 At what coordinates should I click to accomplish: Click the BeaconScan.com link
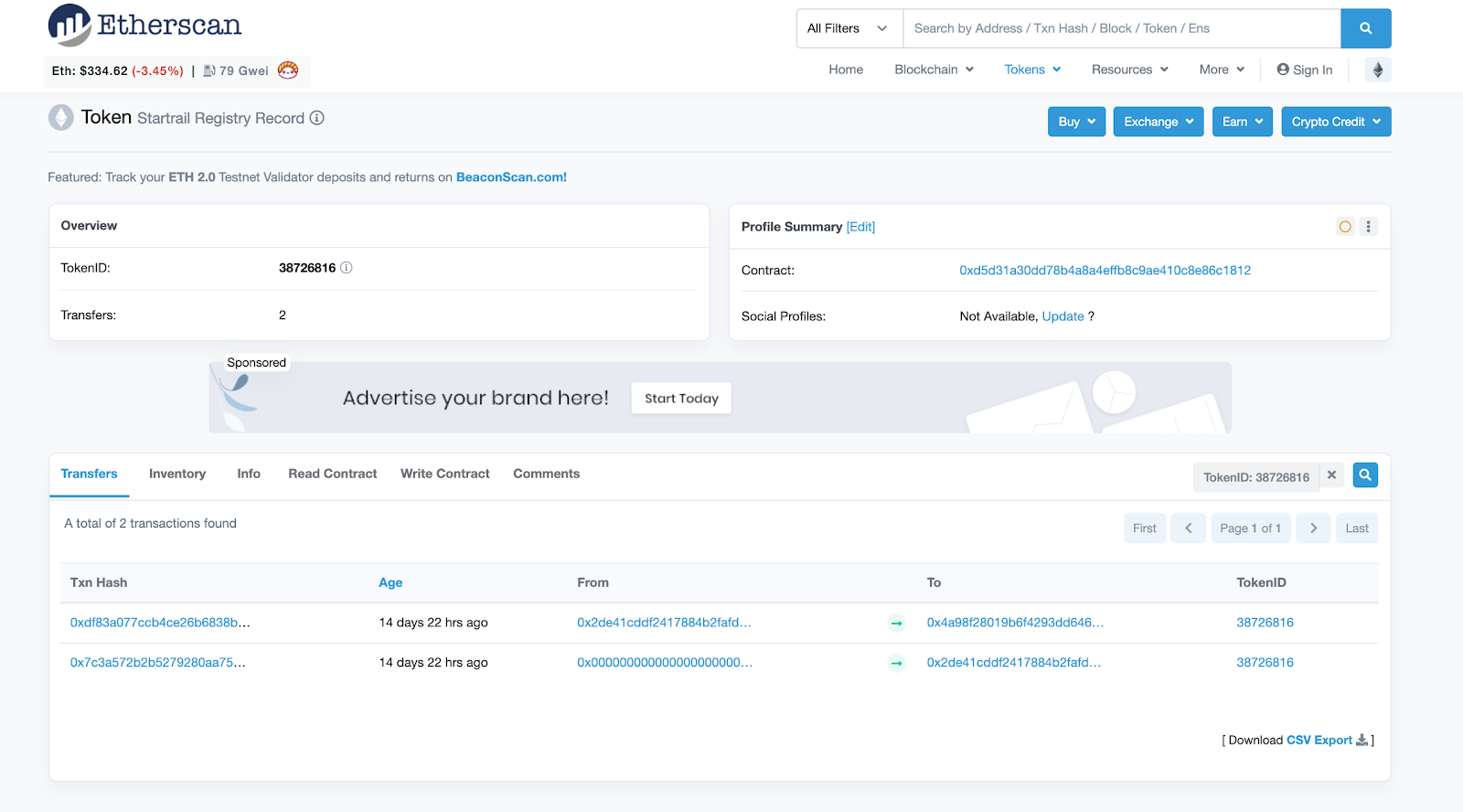[x=511, y=177]
